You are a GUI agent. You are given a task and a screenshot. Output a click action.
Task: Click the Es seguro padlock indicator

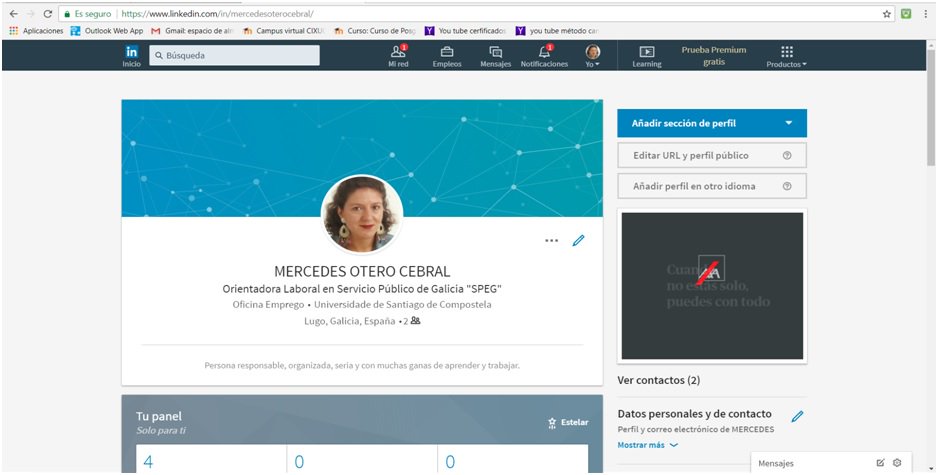coord(88,13)
